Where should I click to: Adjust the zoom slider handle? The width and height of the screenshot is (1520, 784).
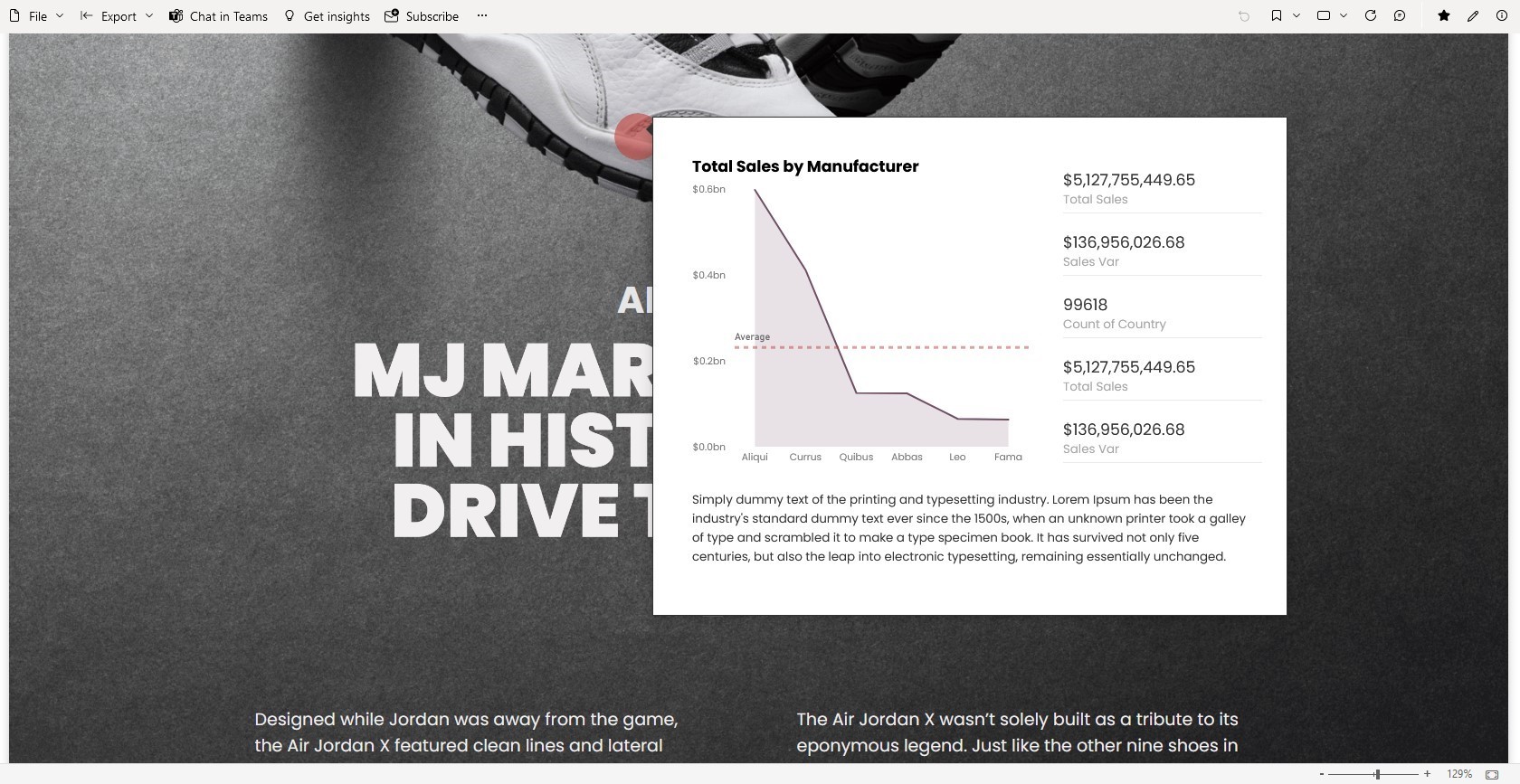1377,774
